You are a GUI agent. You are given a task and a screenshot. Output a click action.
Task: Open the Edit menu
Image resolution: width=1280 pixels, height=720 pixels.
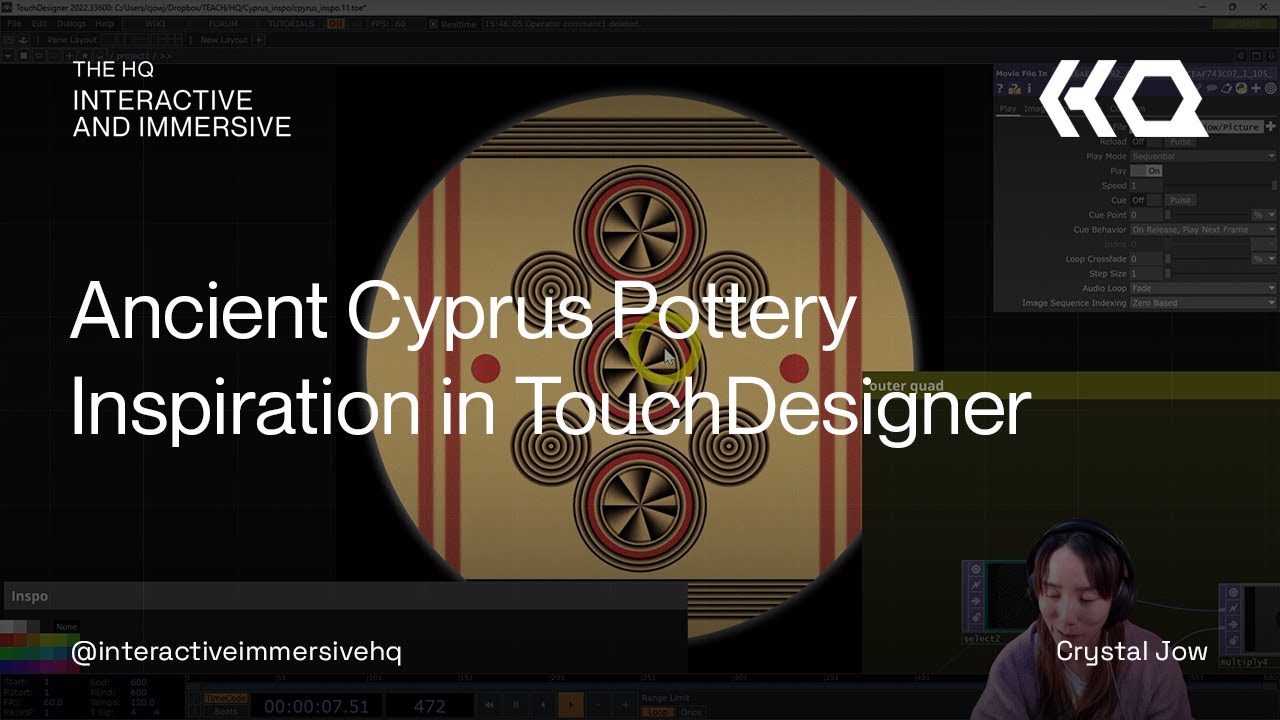click(x=39, y=23)
